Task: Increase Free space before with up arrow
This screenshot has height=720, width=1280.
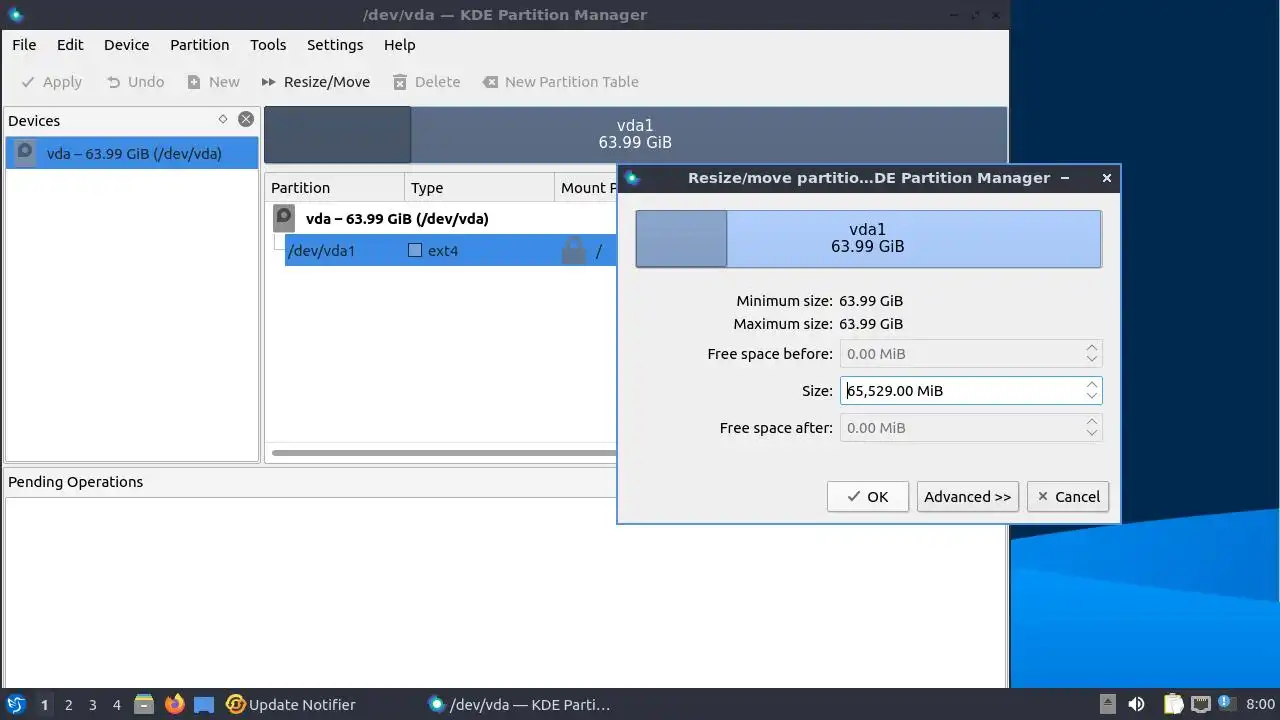Action: 1092,347
